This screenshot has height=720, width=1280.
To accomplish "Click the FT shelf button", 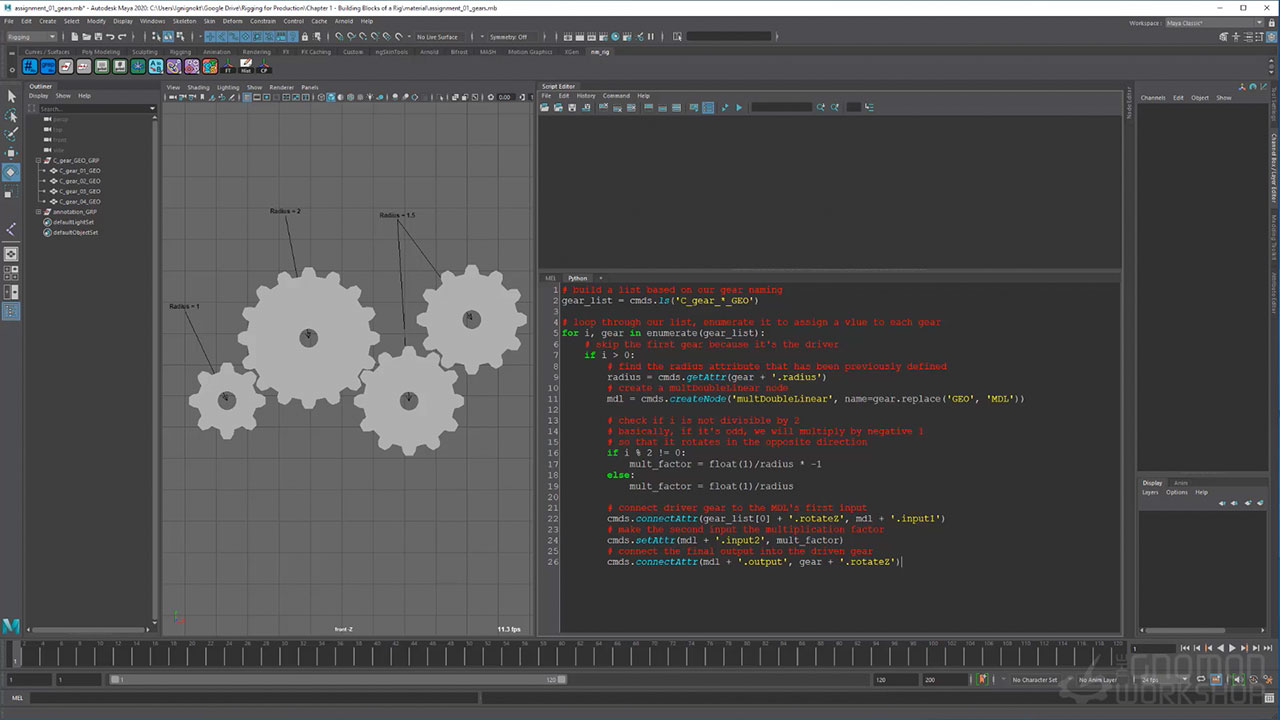I will 228,67.
